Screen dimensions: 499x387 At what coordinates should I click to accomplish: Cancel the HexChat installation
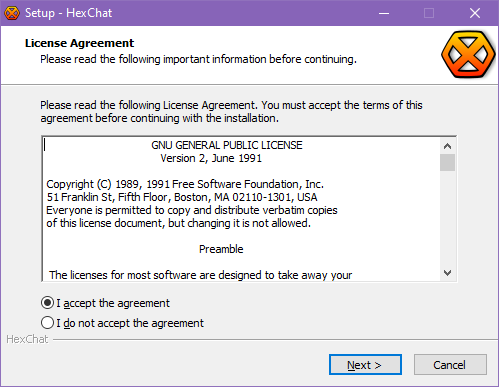coord(450,365)
